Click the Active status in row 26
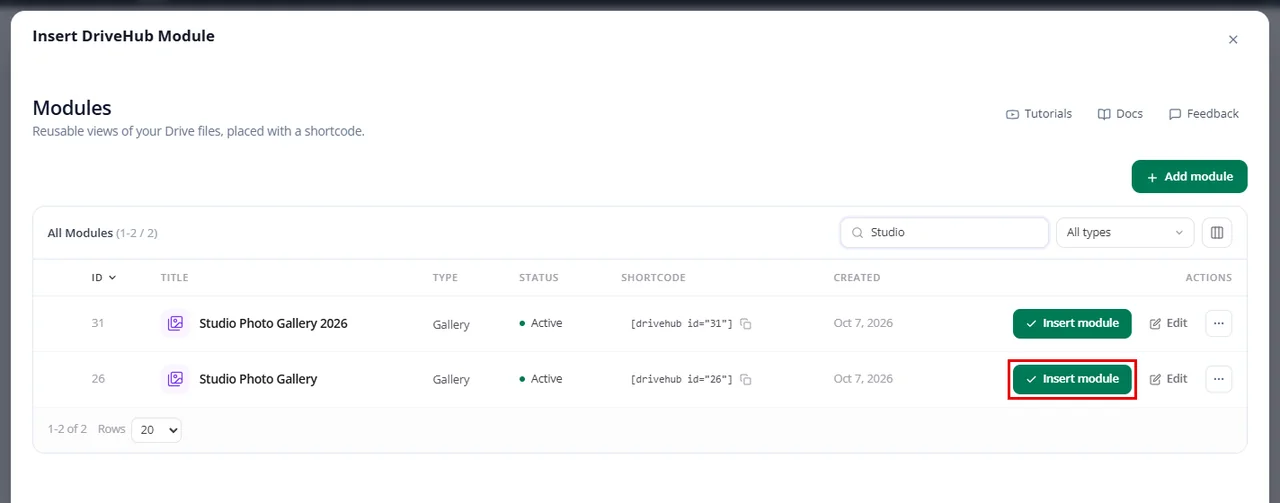The width and height of the screenshot is (1280, 503). pyautogui.click(x=541, y=379)
